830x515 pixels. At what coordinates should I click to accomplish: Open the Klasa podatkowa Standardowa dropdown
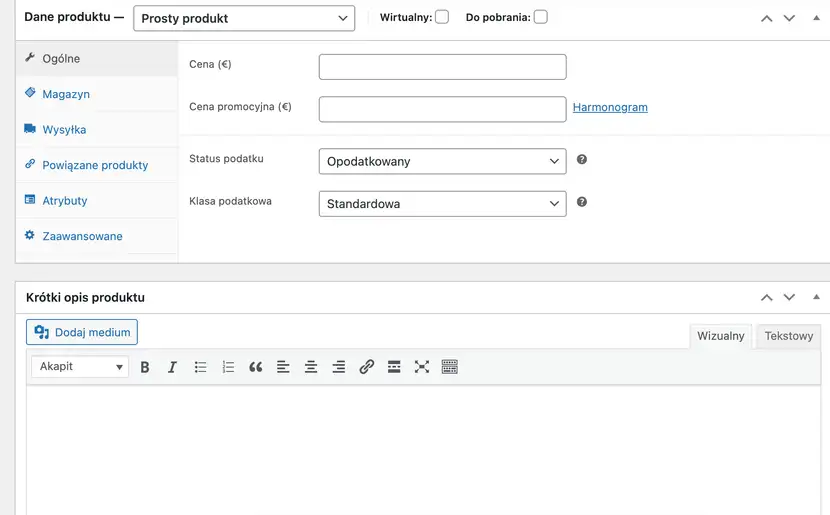[443, 204]
